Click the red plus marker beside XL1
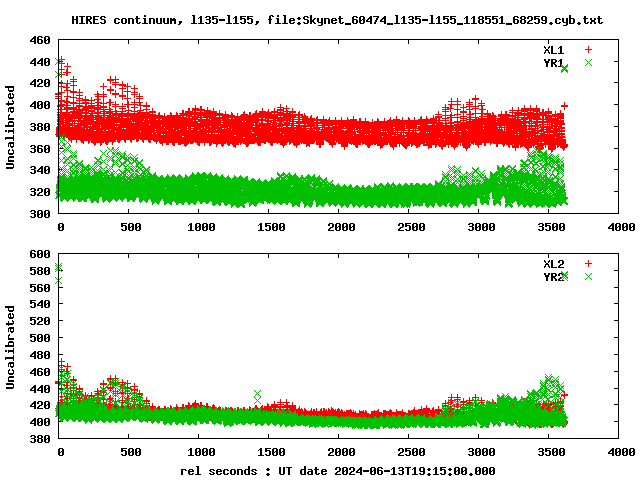Screen dimensions: 640x480 (588, 50)
